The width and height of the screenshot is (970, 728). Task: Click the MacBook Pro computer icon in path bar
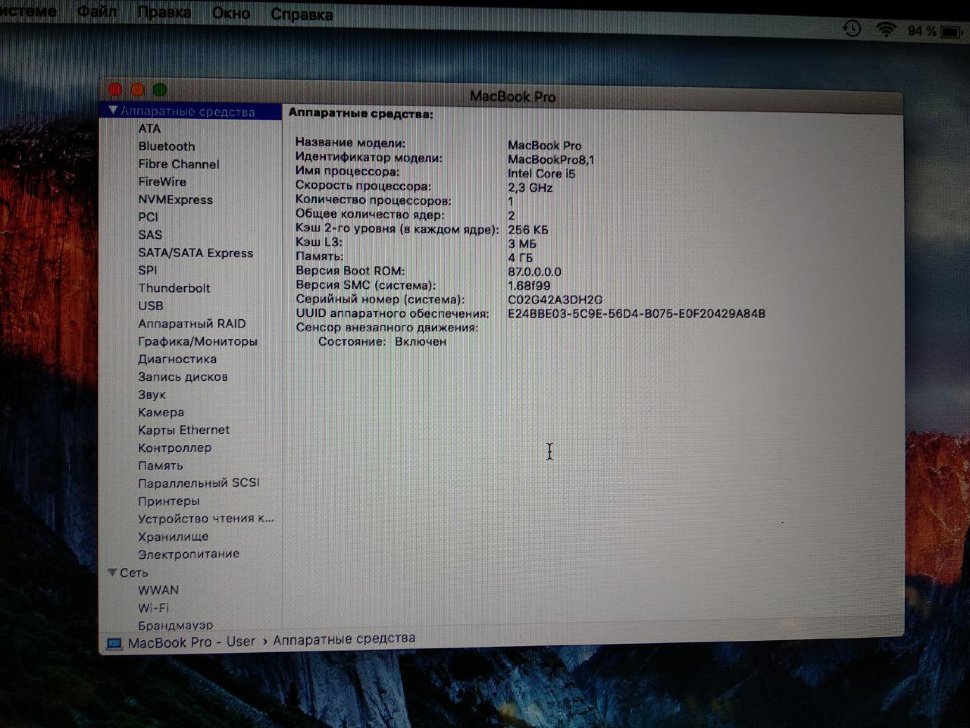pyautogui.click(x=114, y=643)
